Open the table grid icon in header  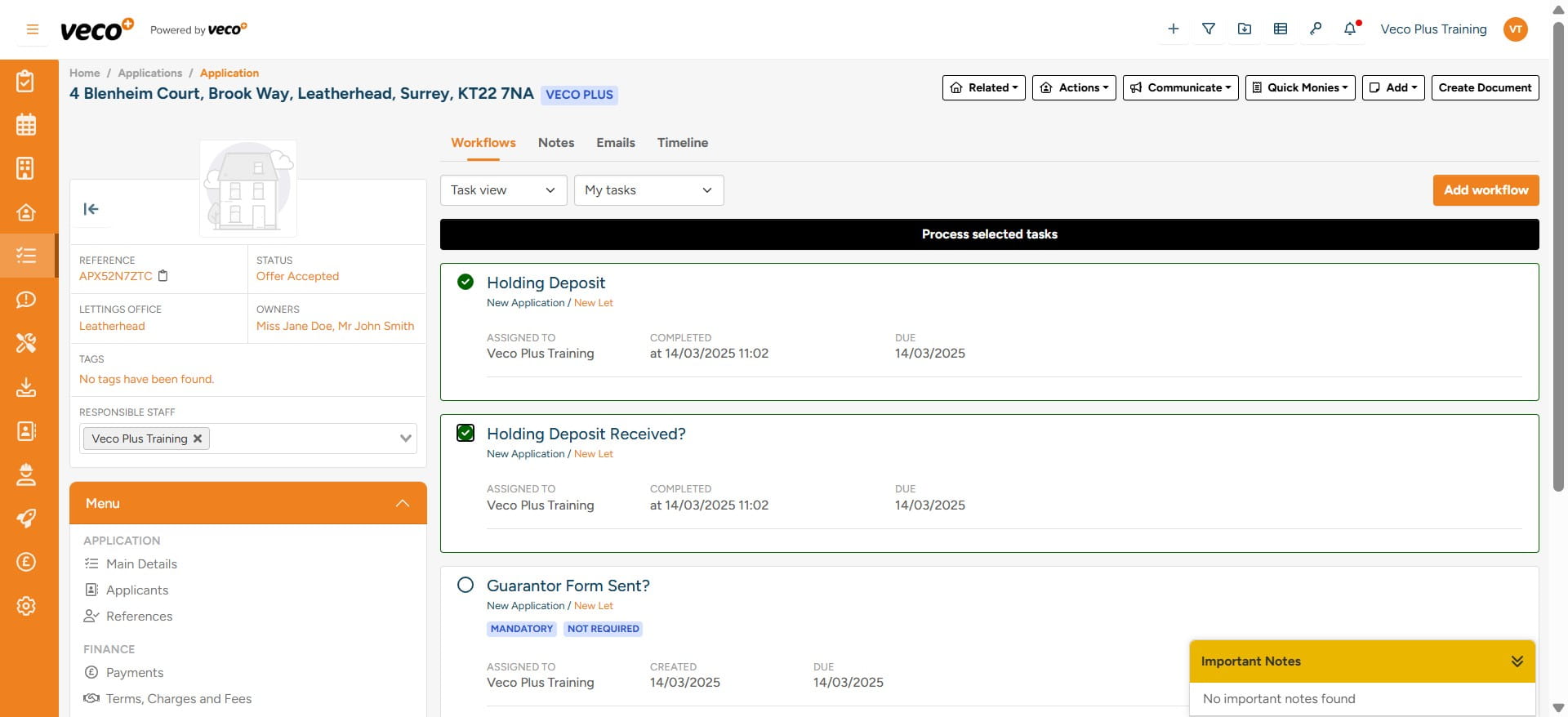[x=1281, y=29]
